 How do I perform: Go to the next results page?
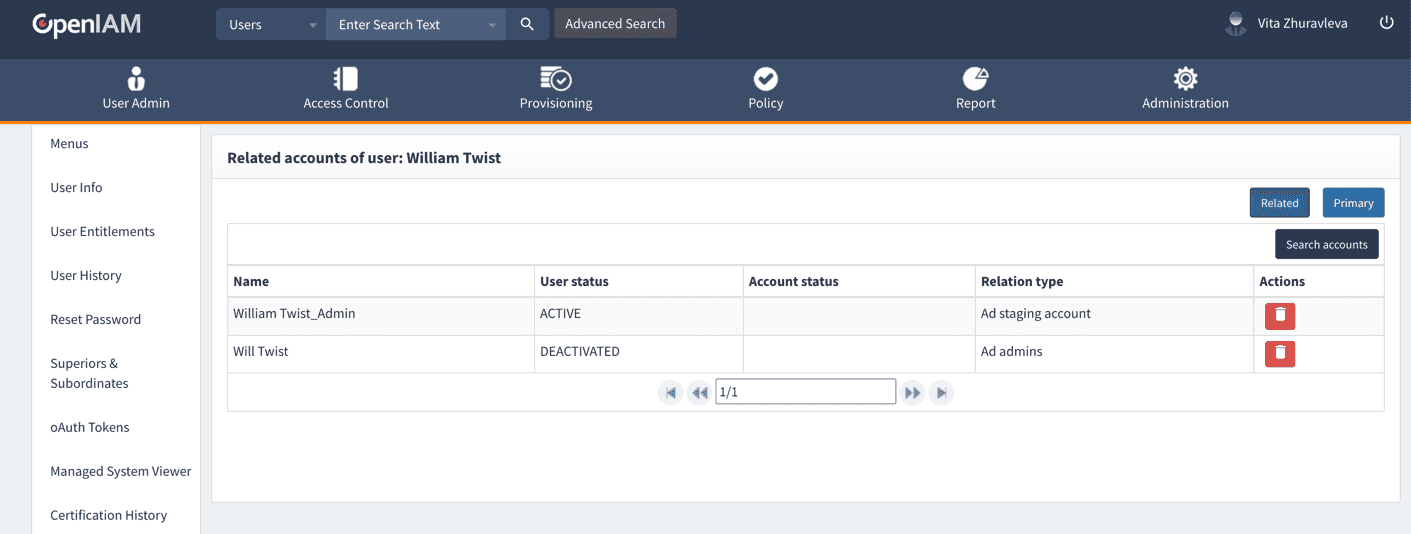coord(912,393)
